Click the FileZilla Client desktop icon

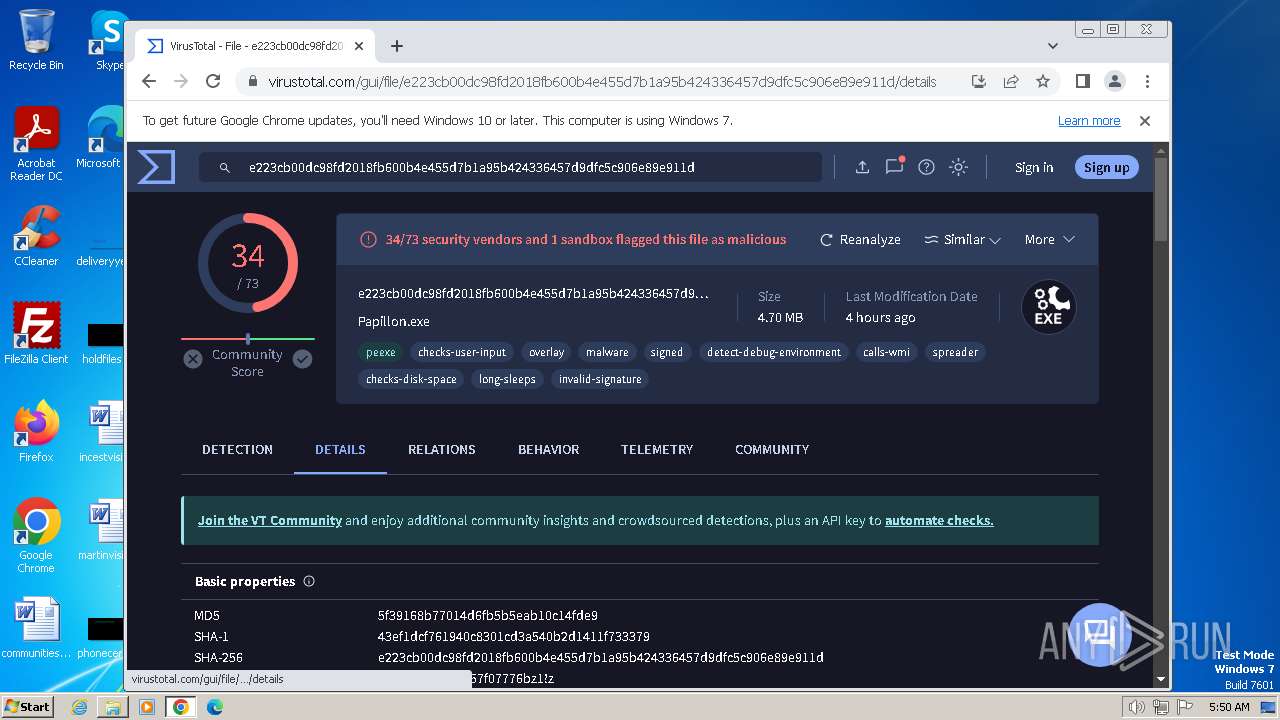[x=36, y=334]
